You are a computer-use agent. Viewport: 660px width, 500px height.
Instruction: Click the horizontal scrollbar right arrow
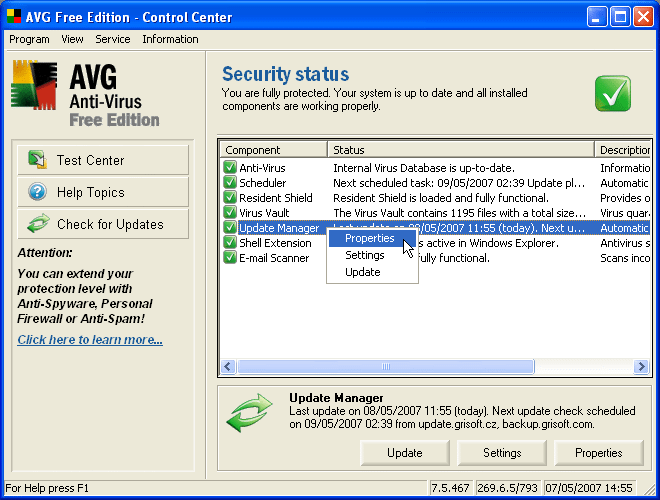pyautogui.click(x=641, y=366)
